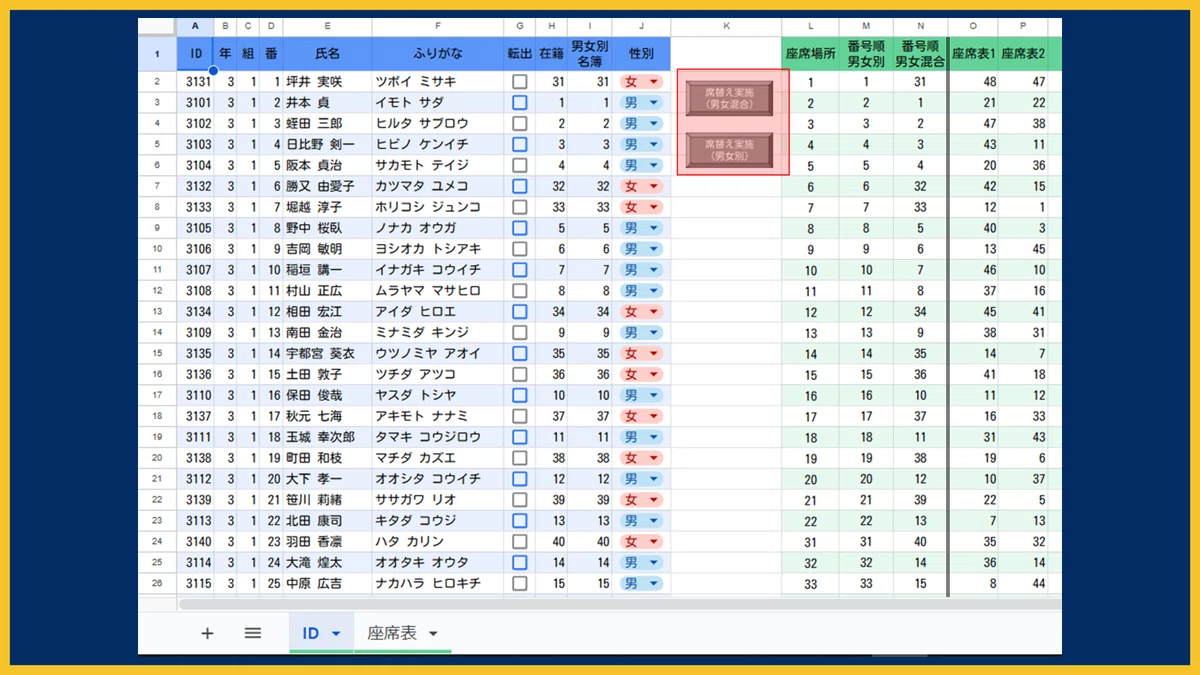Image resolution: width=1200 pixels, height=675 pixels.
Task: Tick the 転出 checkbox for 日比野 剣一
Action: point(519,145)
